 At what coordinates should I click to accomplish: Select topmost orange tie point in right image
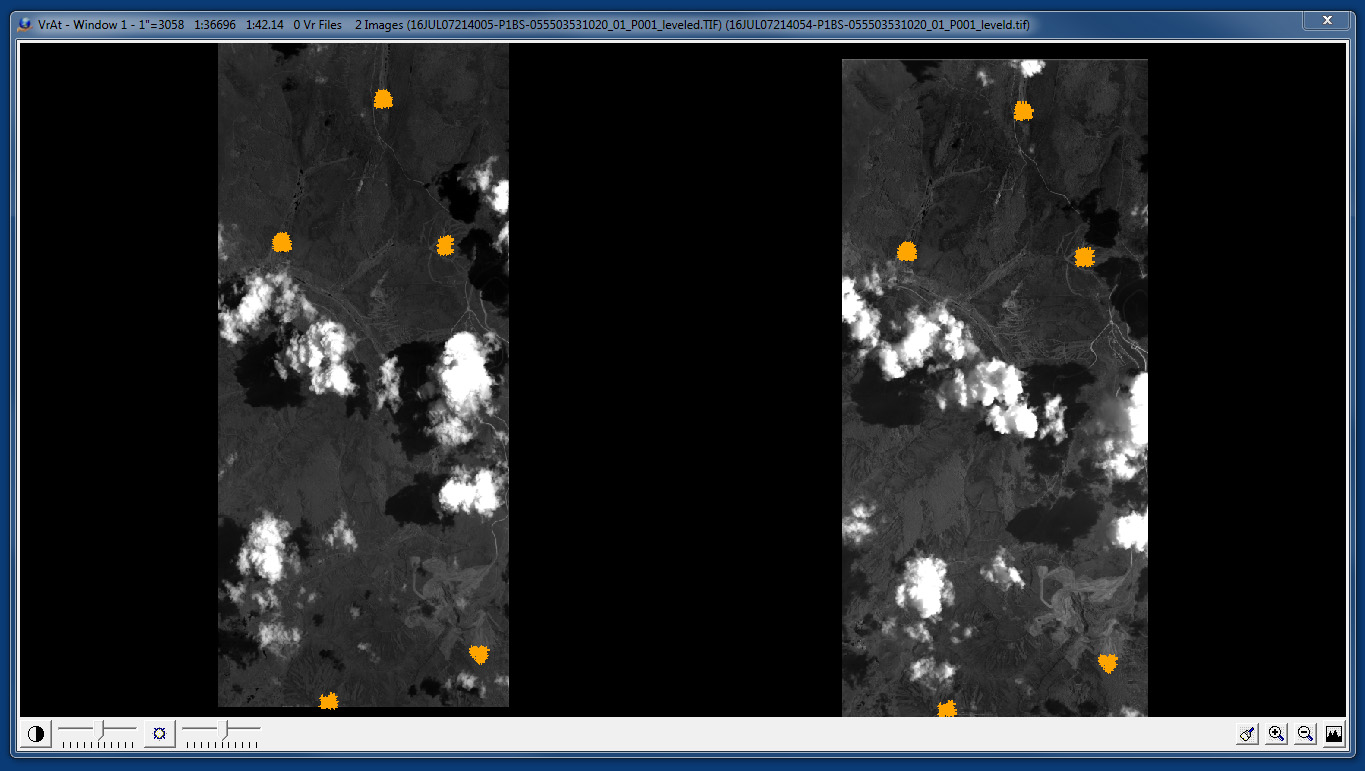1023,111
